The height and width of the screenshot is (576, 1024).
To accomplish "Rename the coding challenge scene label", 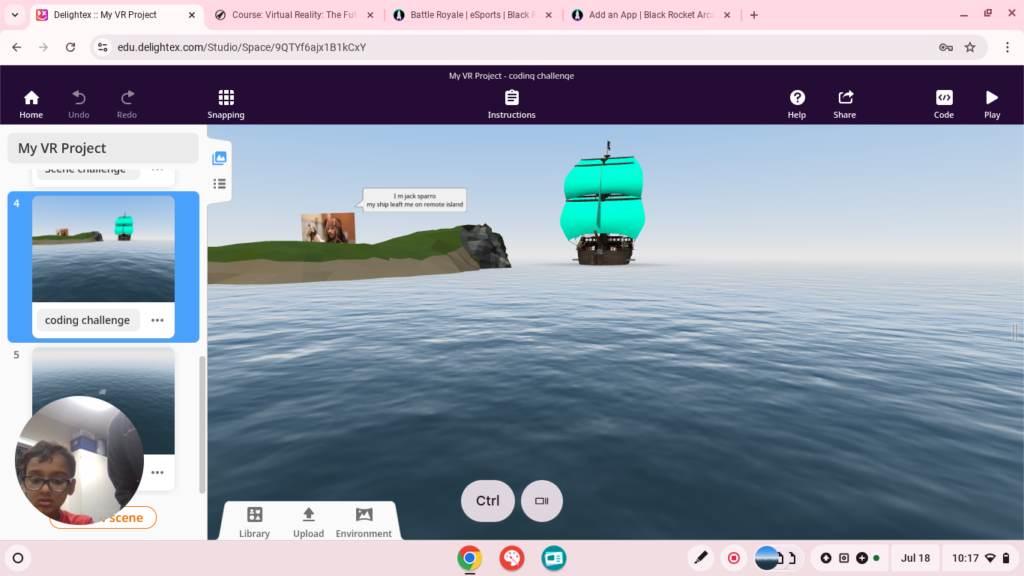I will (88, 320).
